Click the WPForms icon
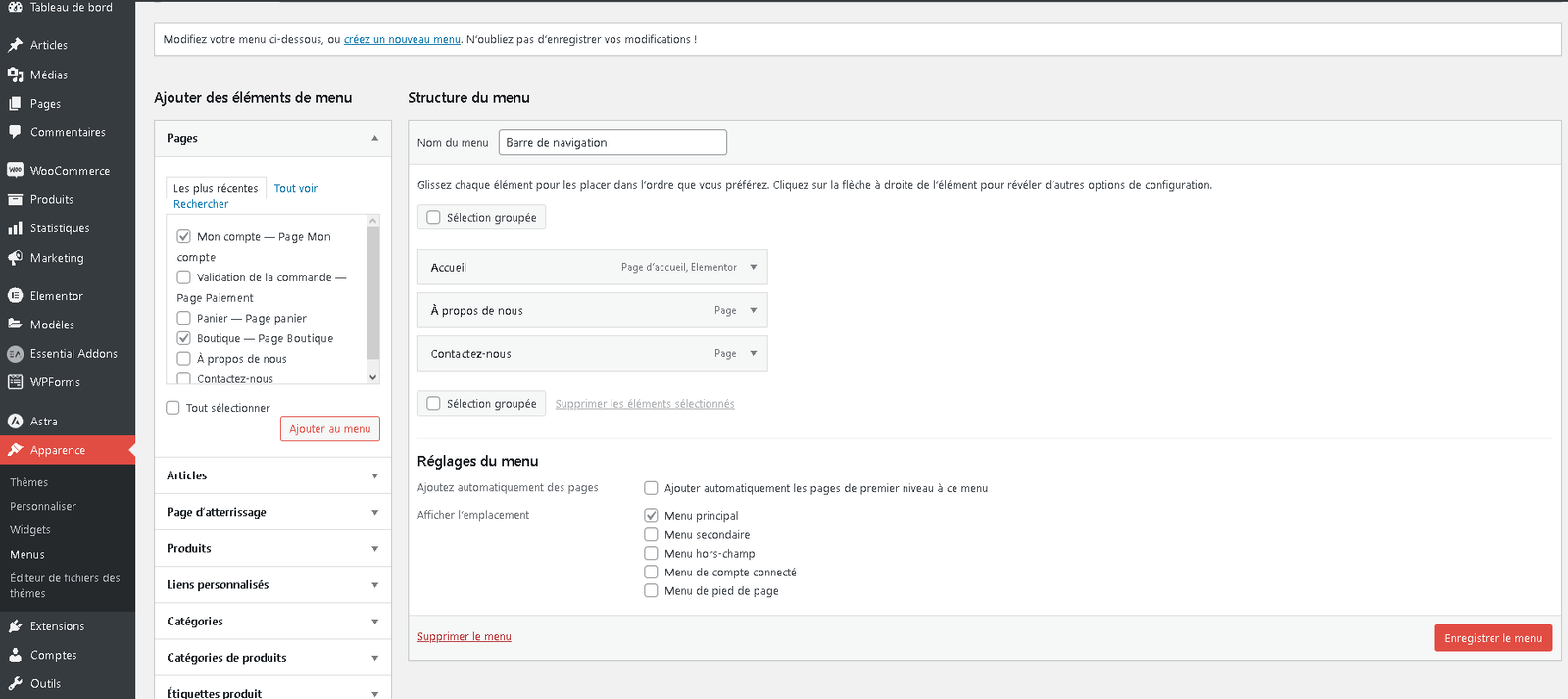This screenshot has height=699, width=1568. click(x=15, y=382)
